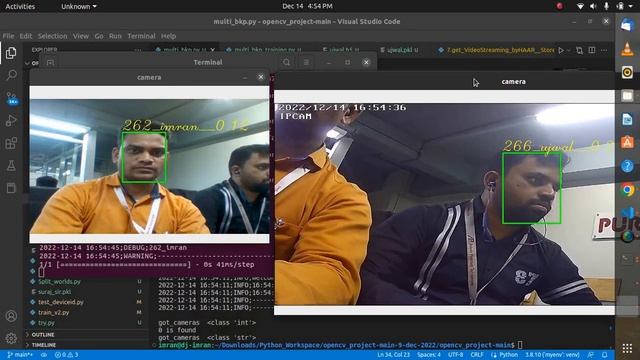Image resolution: width=640 pixels, height=360 pixels.
Task: Change the UTF-8 encoding in status bar
Action: pyautogui.click(x=456, y=355)
